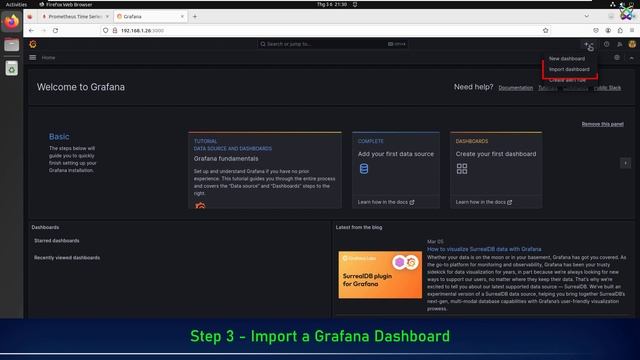Screen dimensions: 640x360
Task: Go back with the browser back arrow
Action: click(31, 31)
